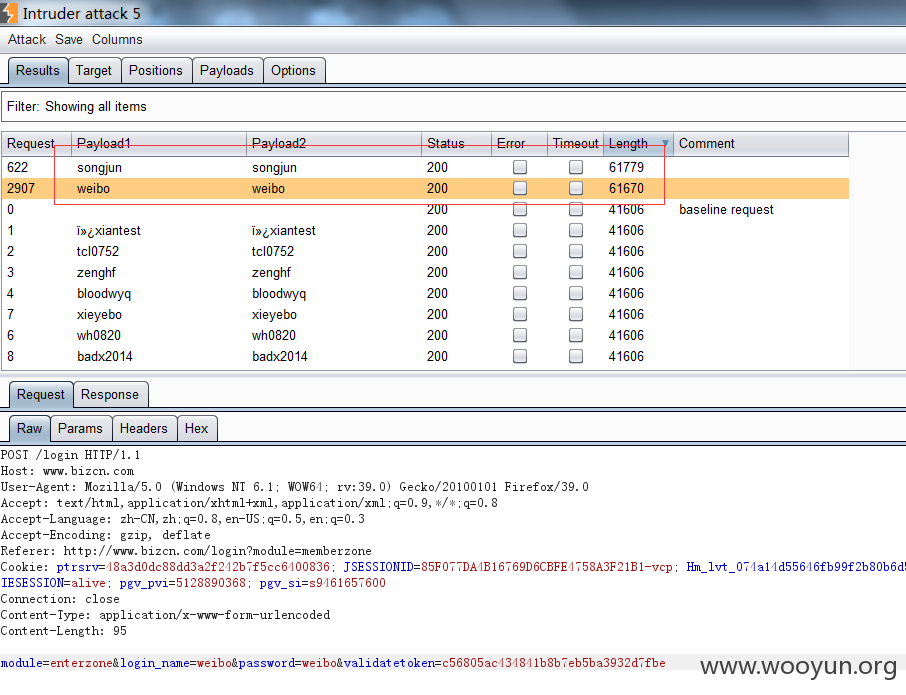The width and height of the screenshot is (906, 695).
Task: Switch to the Target tab
Action: click(x=94, y=70)
